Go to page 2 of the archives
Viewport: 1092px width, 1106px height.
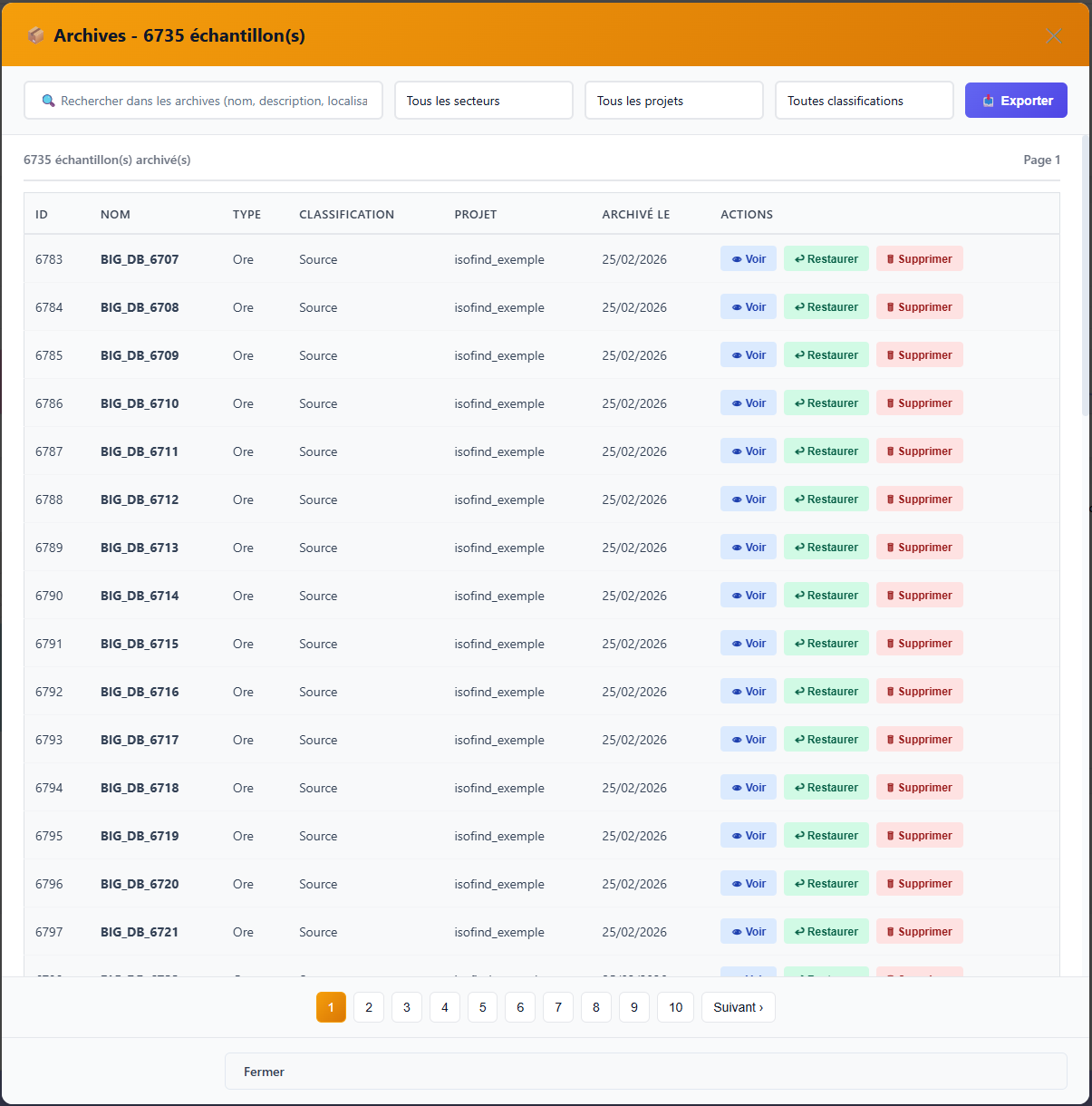click(x=369, y=1007)
